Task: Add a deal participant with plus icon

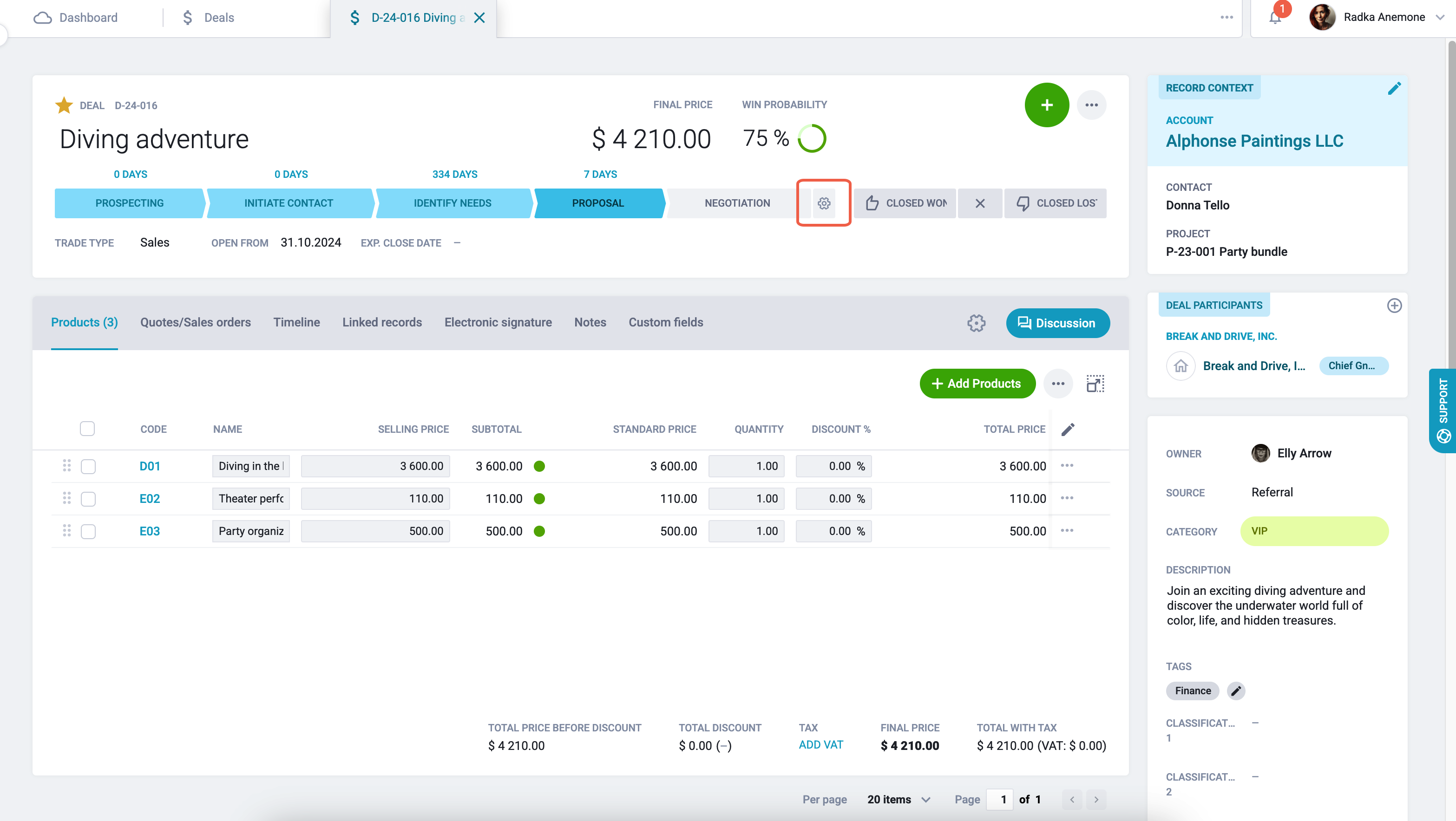Action: tap(1394, 305)
